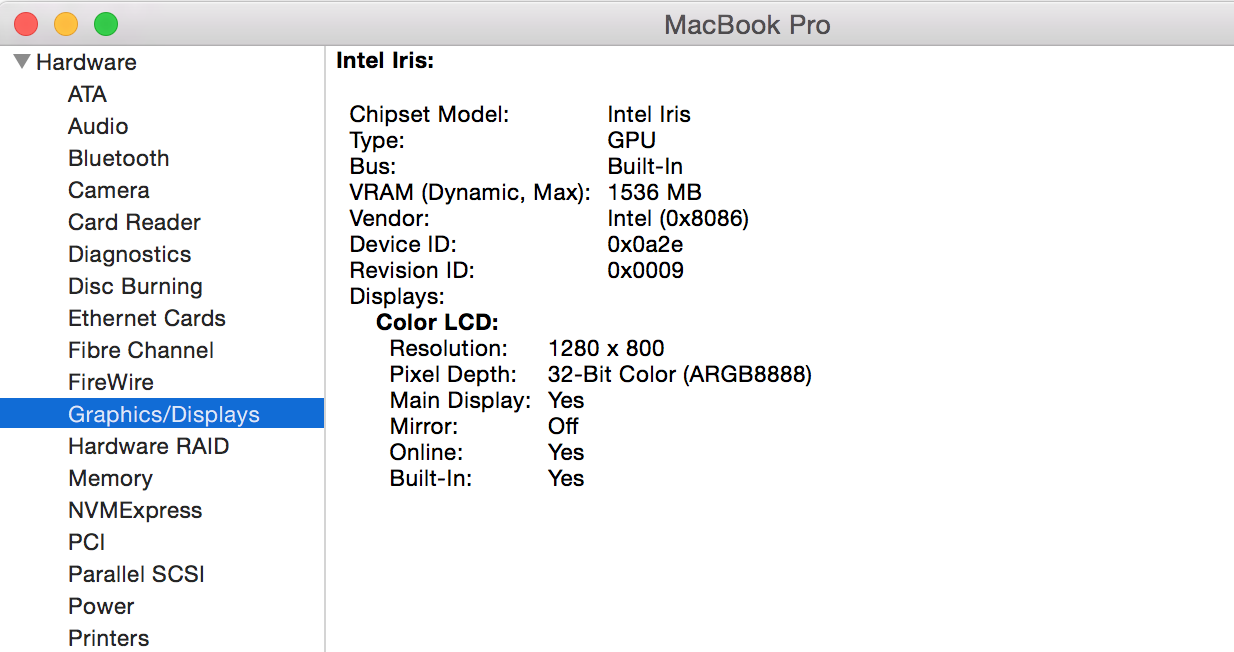Select Disc Burning in the sidebar
1234x652 pixels.
(x=135, y=286)
